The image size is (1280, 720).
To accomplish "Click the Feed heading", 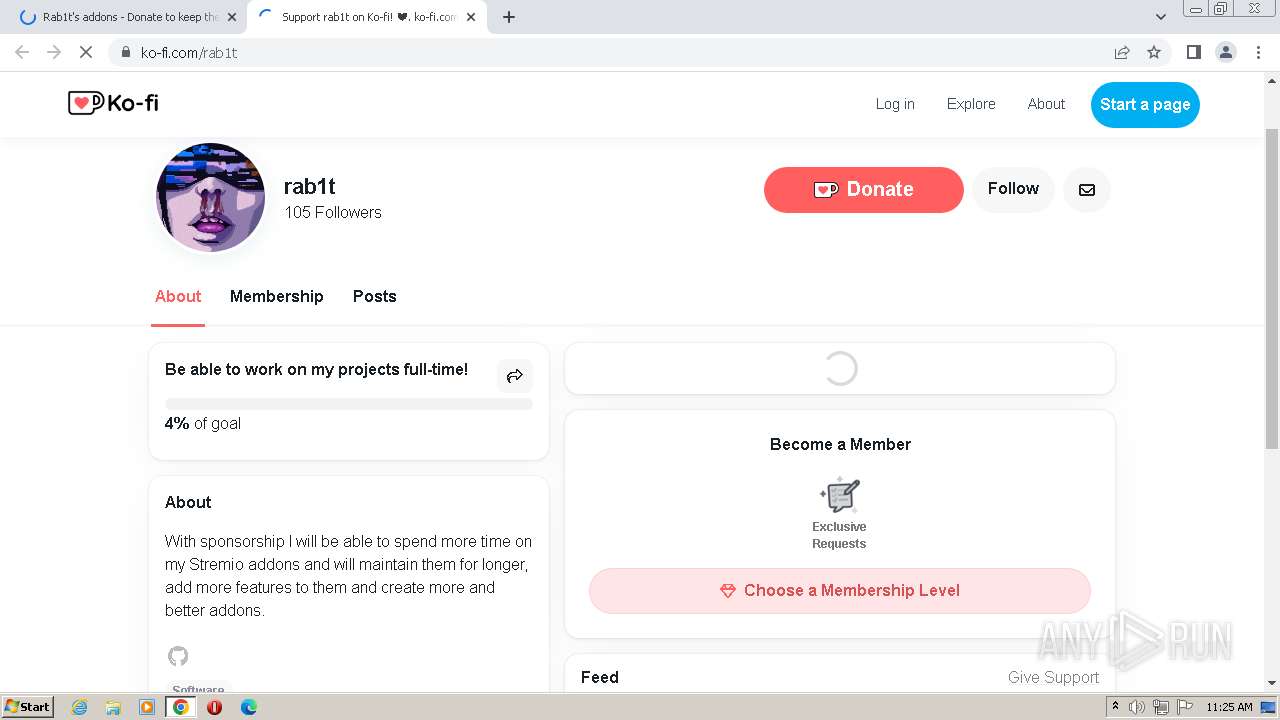I will point(600,677).
